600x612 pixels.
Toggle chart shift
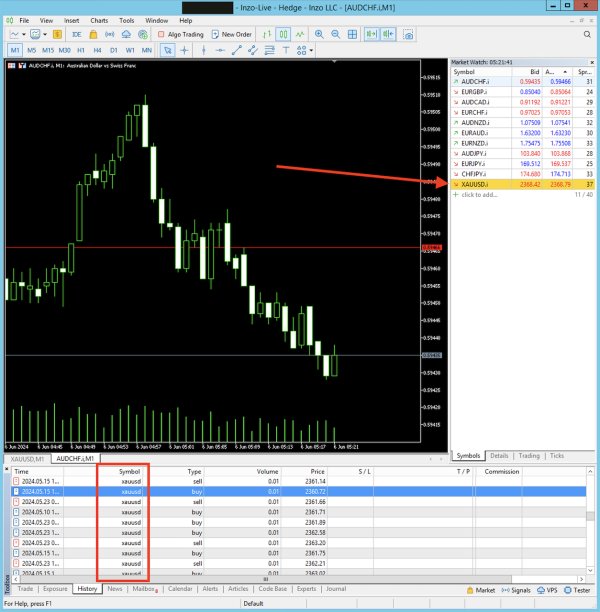(x=388, y=34)
